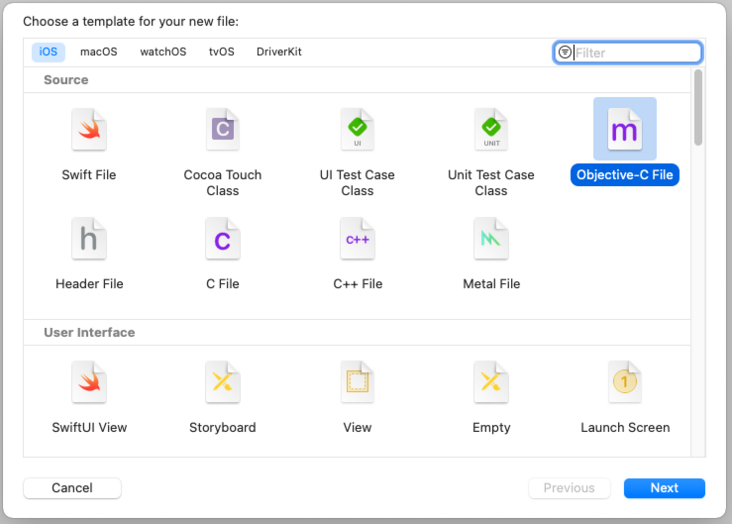Click the 'SwiftUI View' label
This screenshot has width=732, height=524.
pyautogui.click(x=89, y=427)
